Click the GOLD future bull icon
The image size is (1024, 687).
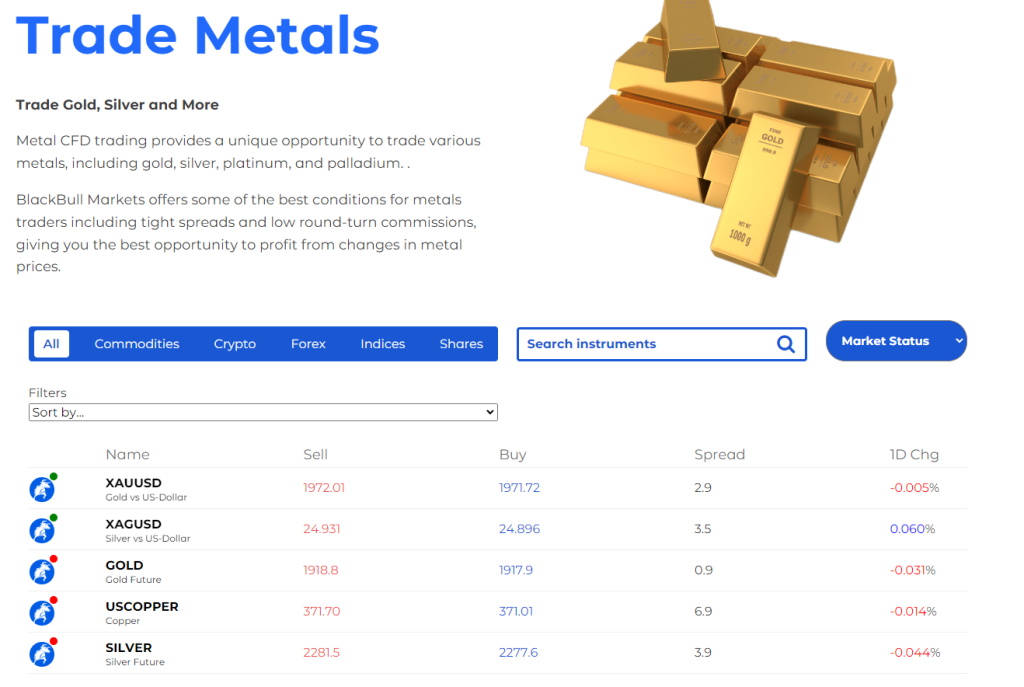(42, 571)
